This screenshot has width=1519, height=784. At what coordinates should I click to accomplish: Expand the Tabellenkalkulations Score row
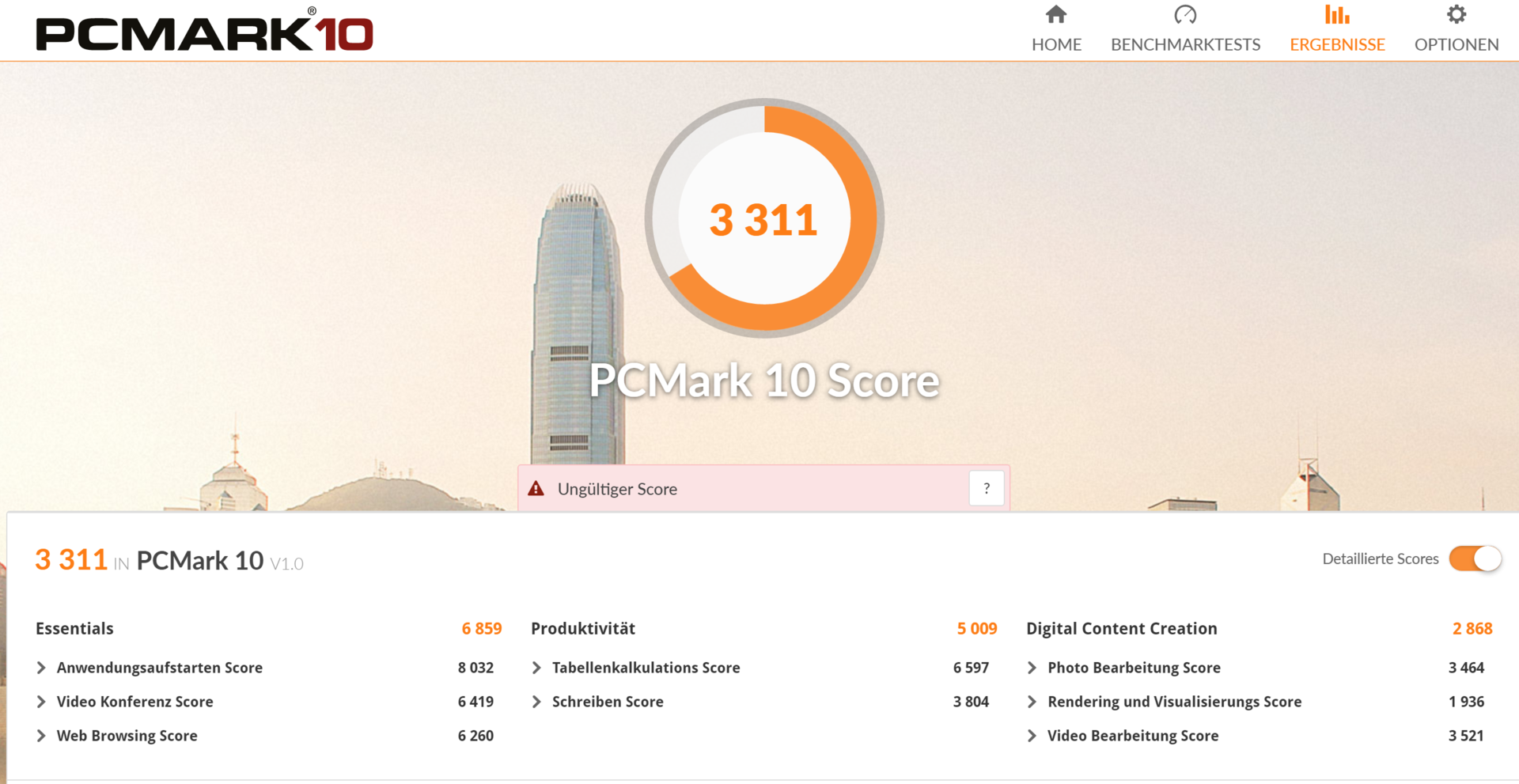pyautogui.click(x=536, y=668)
